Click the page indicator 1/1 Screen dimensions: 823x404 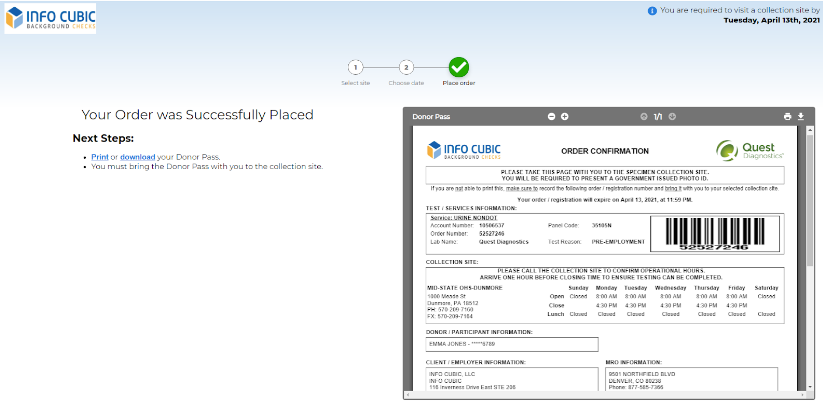click(x=658, y=116)
